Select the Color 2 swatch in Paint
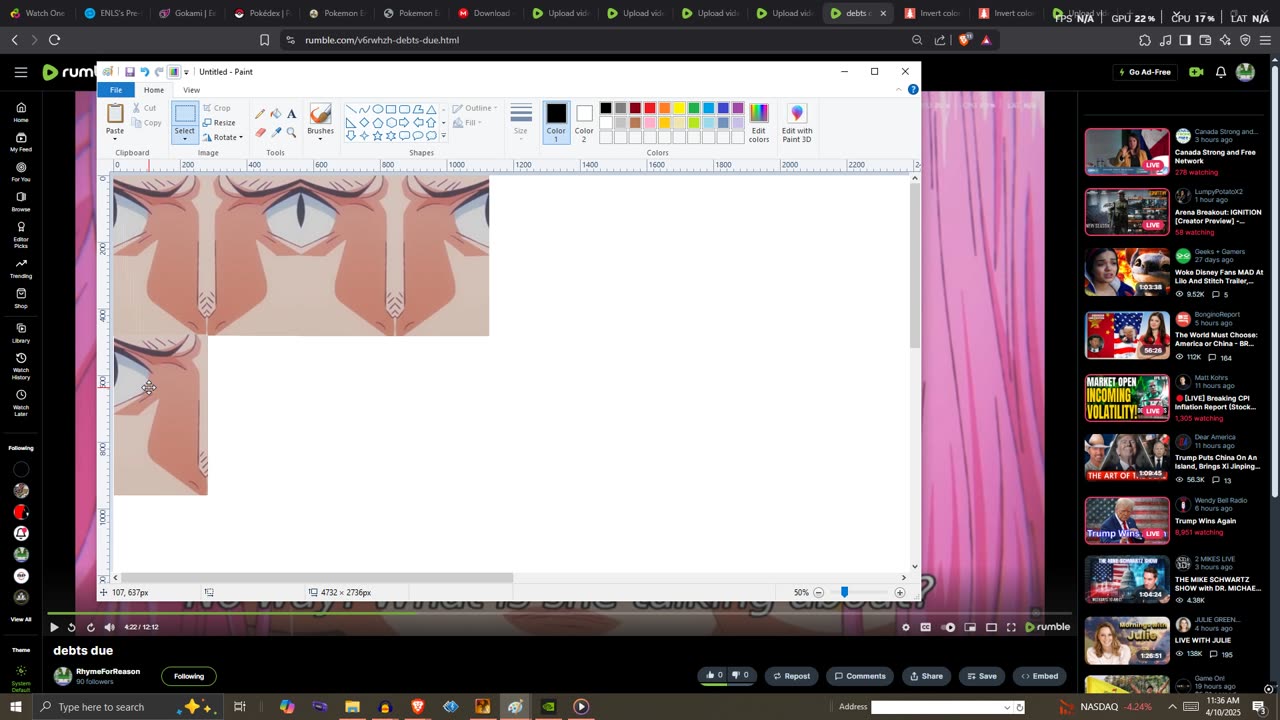 tap(584, 120)
